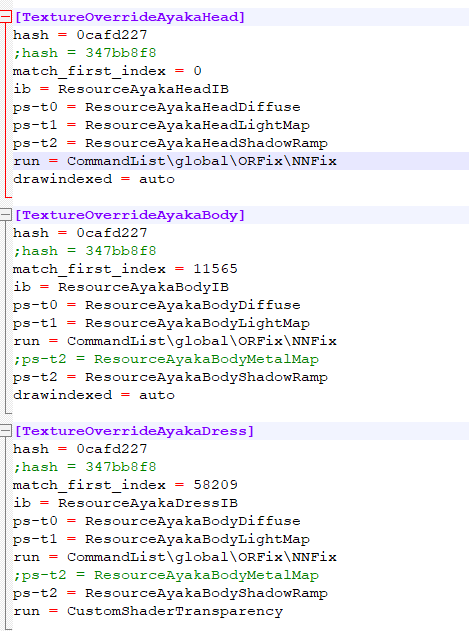Click drawindexed = auto in the Body section
This screenshot has width=469, height=631.
pyautogui.click(x=94, y=395)
